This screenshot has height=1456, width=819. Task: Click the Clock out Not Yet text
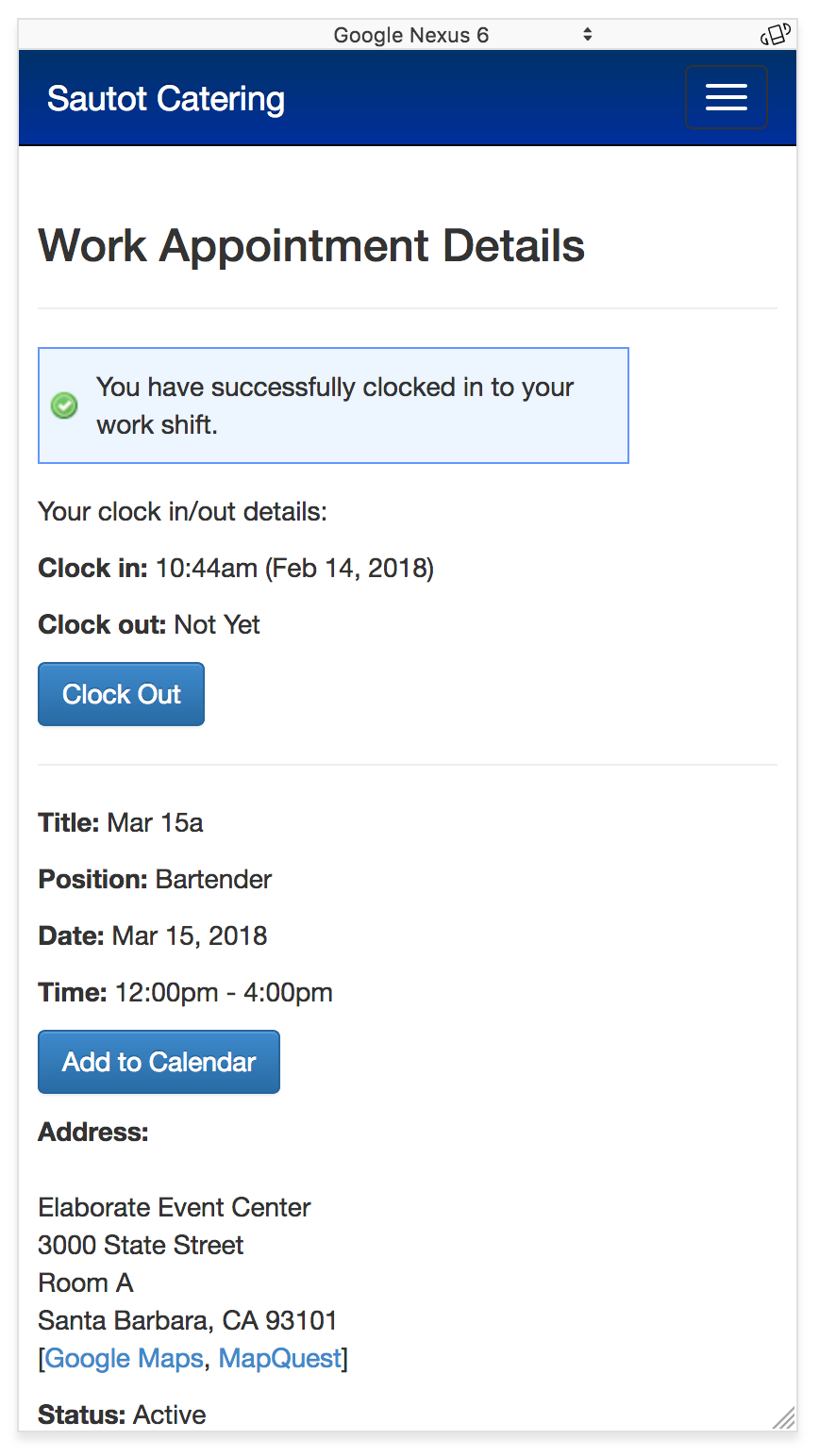coord(149,624)
